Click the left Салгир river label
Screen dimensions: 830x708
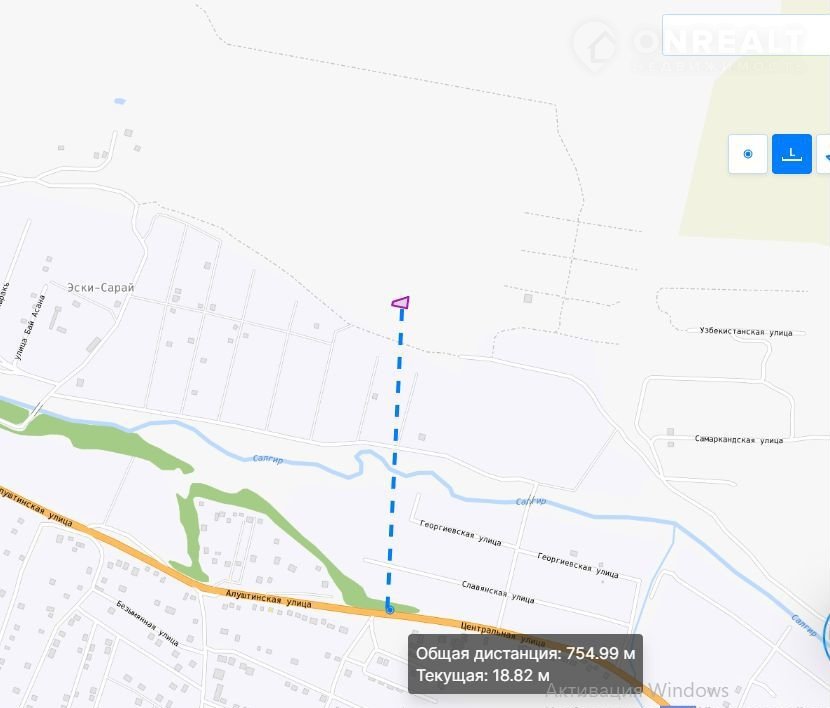click(268, 459)
